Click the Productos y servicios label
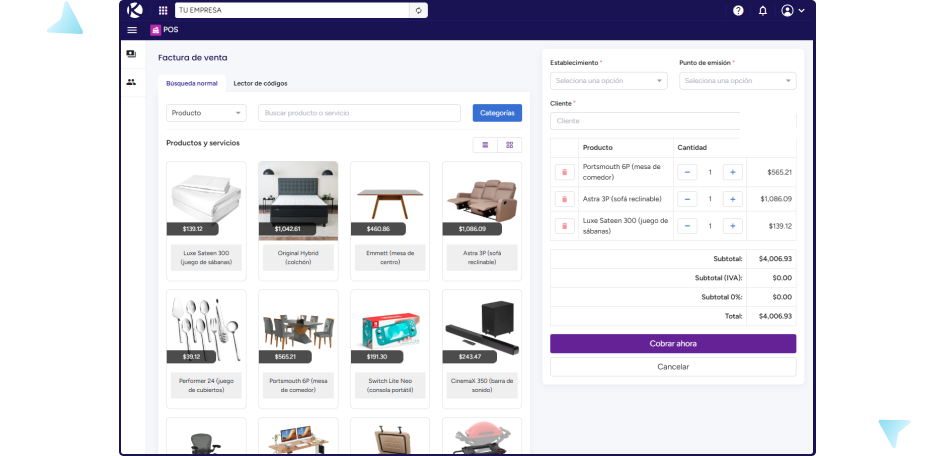The height and width of the screenshot is (456, 935). pos(203,143)
